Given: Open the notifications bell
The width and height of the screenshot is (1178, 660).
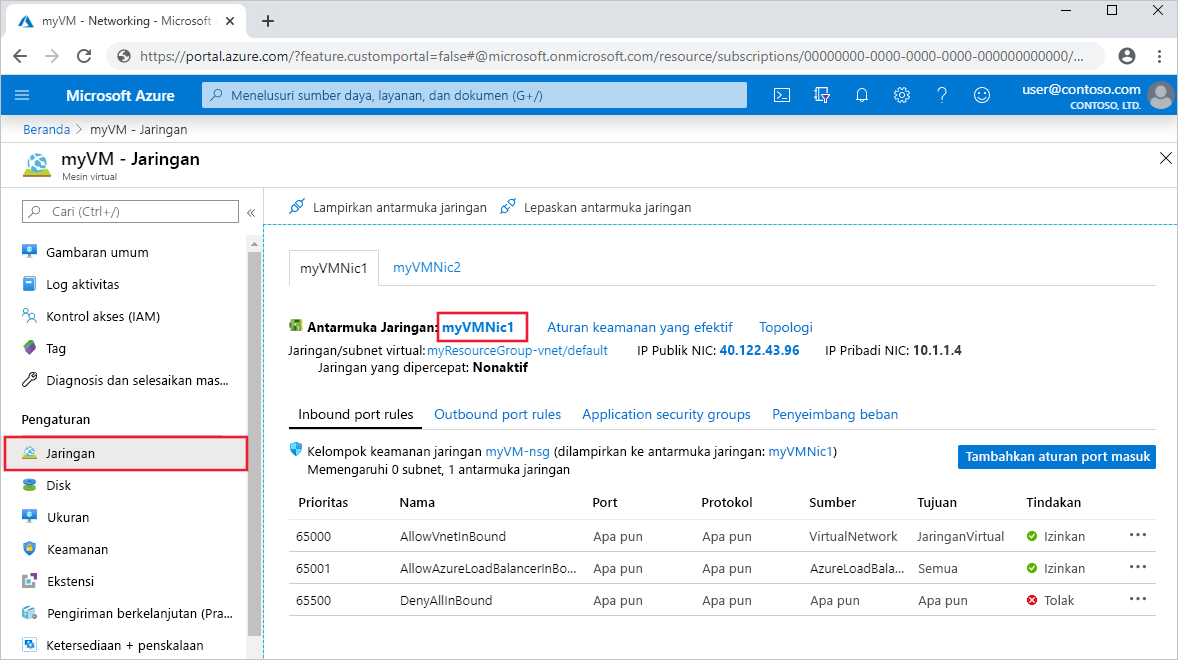Looking at the screenshot, I should (x=861, y=95).
